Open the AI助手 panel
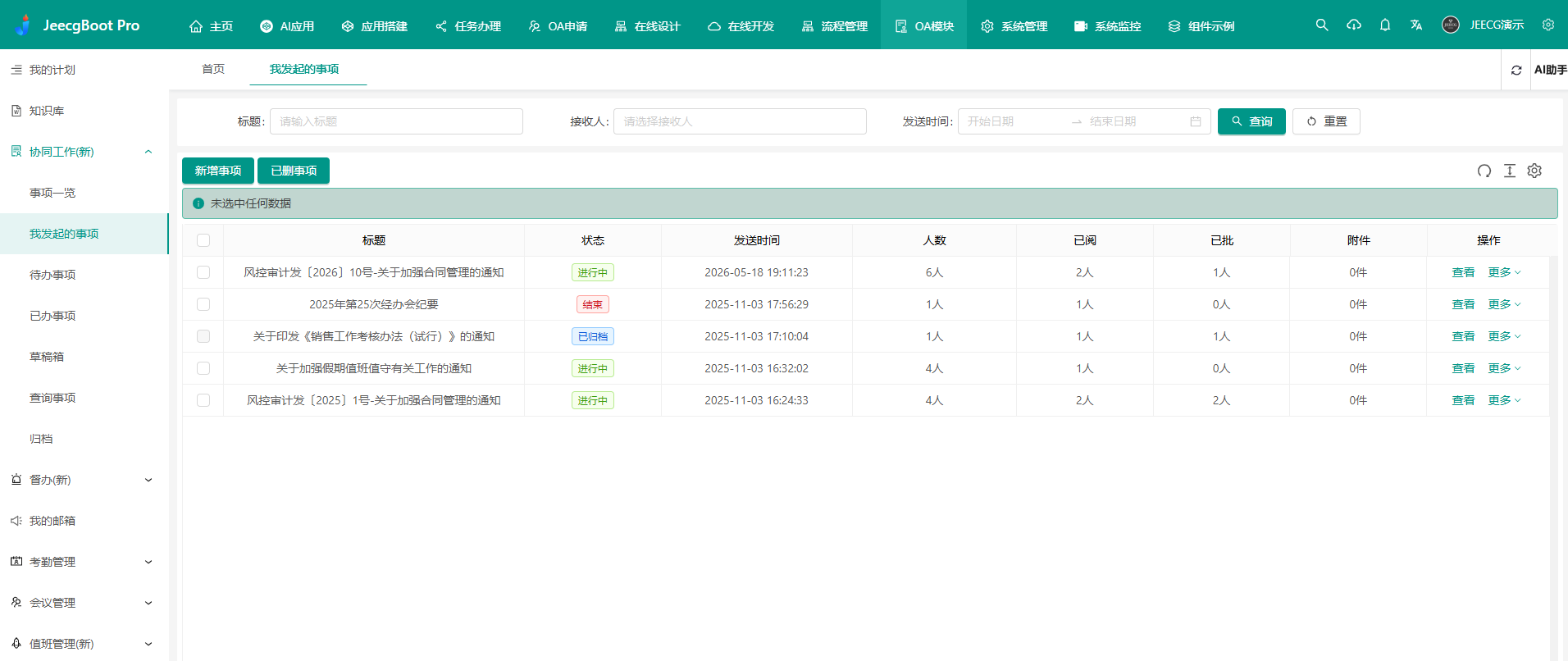 coord(1550,70)
